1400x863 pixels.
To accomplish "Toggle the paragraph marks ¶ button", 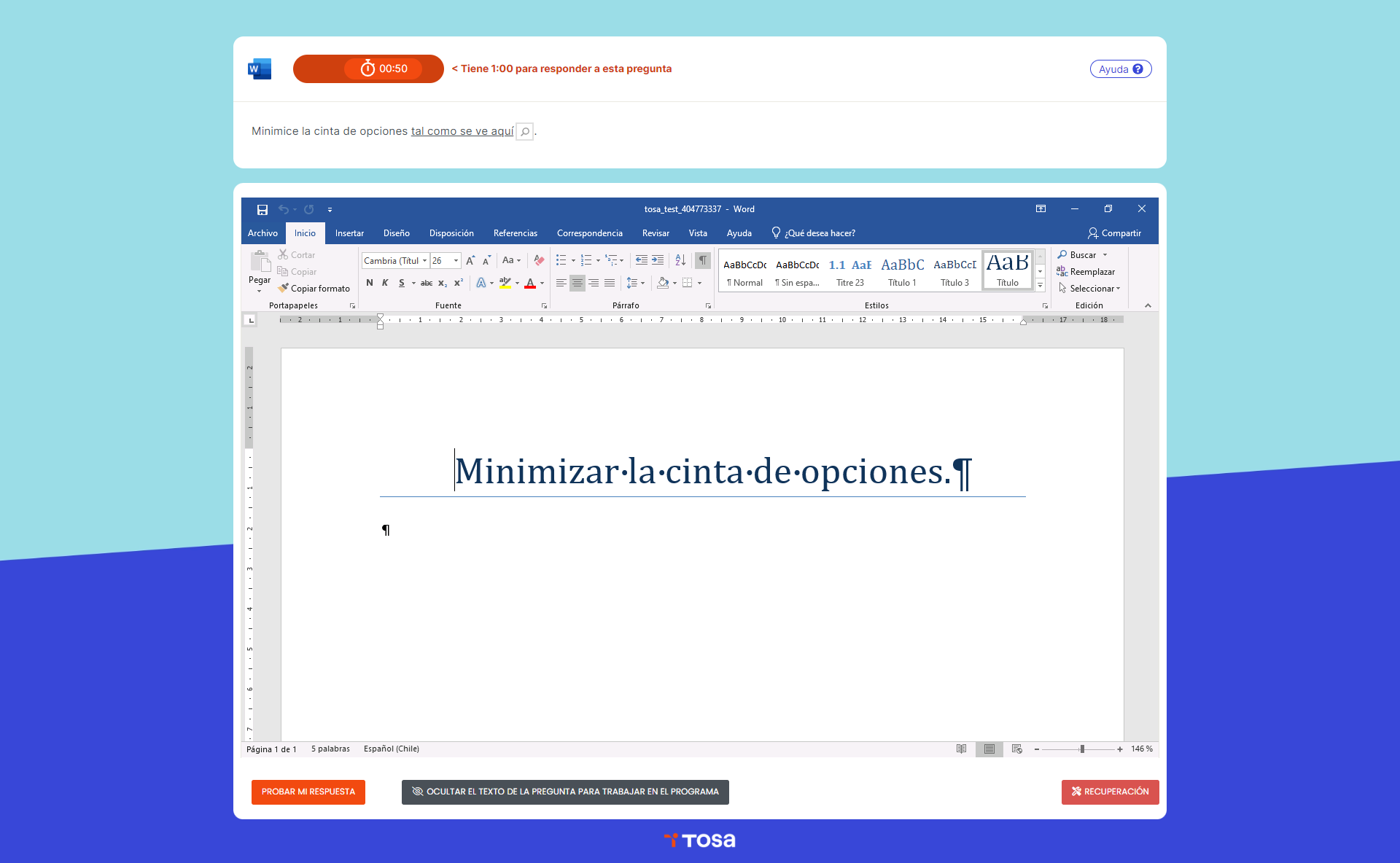I will 703,260.
